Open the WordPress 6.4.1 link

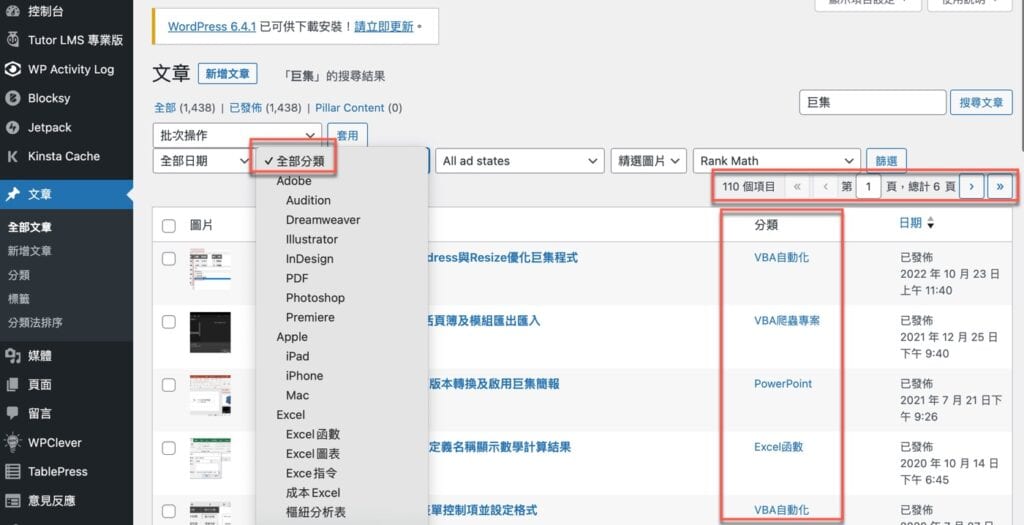pyautogui.click(x=212, y=27)
